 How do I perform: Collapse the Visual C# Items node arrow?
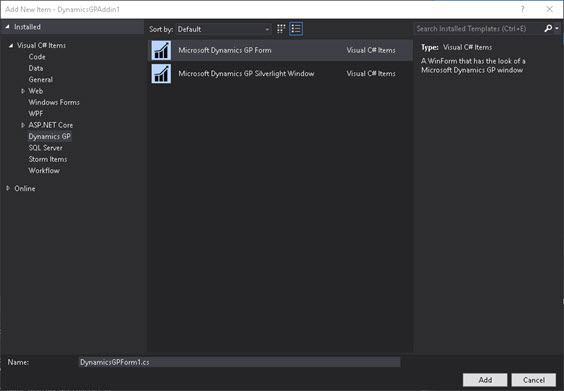click(11, 45)
